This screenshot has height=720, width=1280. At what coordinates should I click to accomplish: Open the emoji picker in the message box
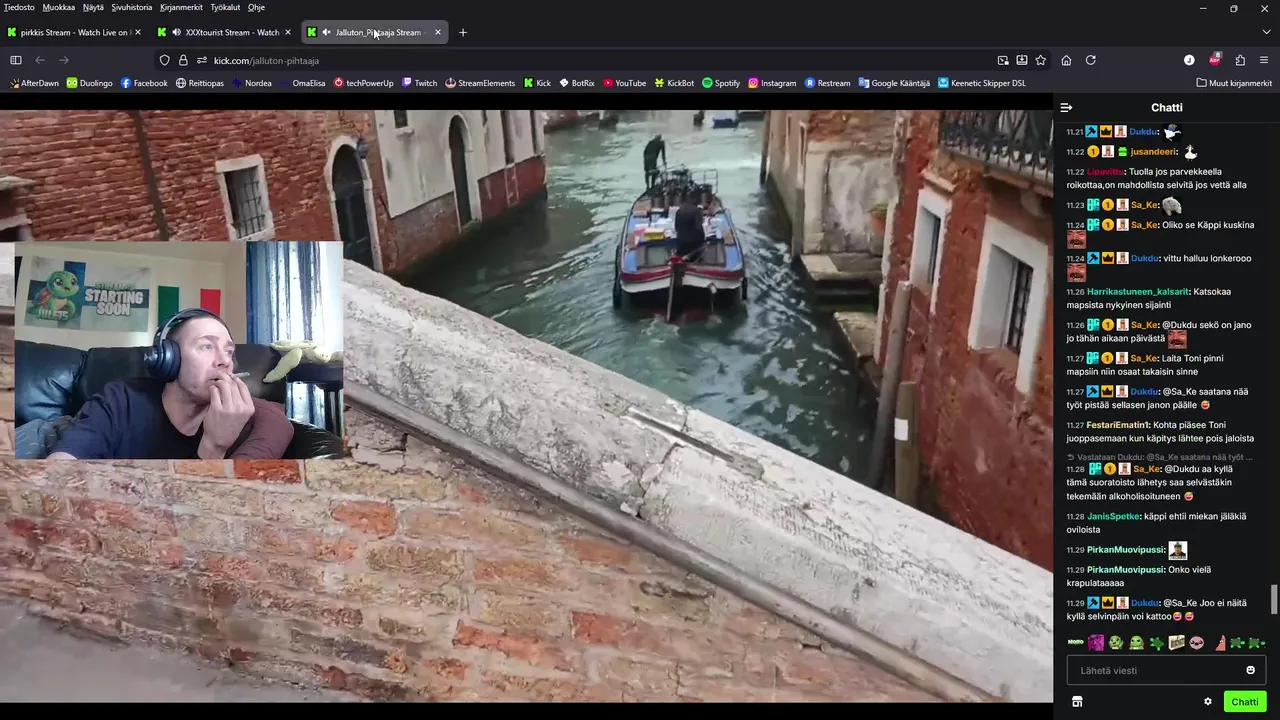[1250, 670]
